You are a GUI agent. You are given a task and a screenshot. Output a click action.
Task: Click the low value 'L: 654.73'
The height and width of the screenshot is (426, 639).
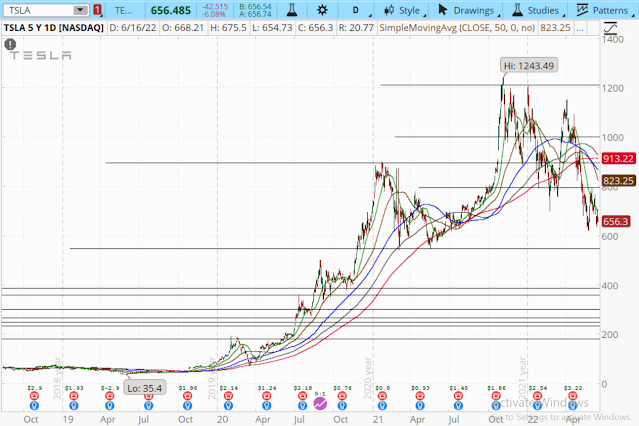pos(272,28)
